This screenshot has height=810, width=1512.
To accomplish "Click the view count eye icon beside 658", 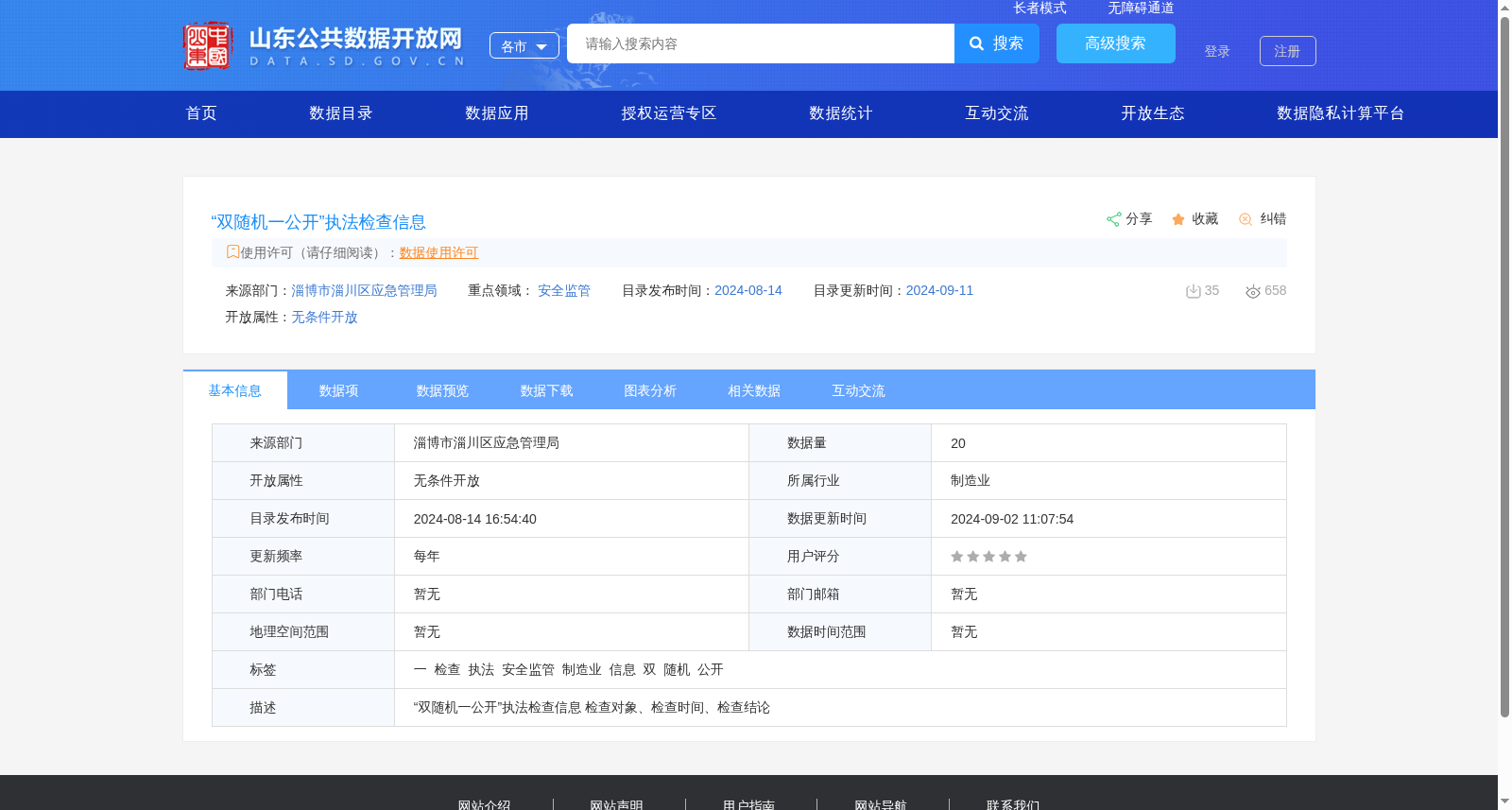I will pos(1253,291).
